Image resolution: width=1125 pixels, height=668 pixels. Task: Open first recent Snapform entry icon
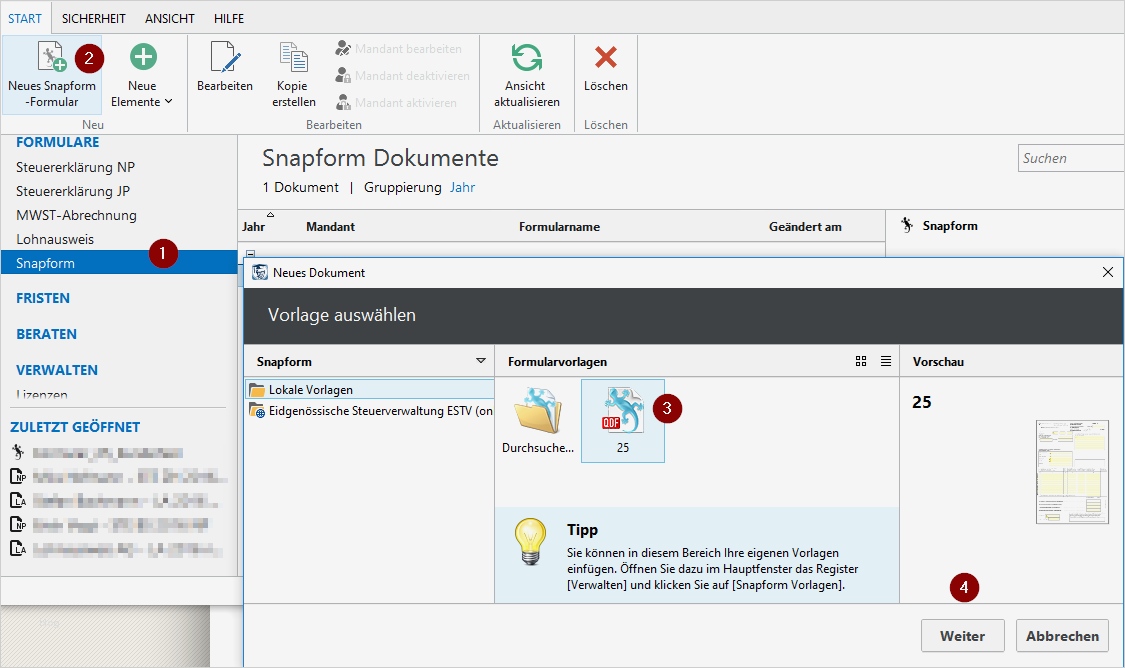click(18, 452)
